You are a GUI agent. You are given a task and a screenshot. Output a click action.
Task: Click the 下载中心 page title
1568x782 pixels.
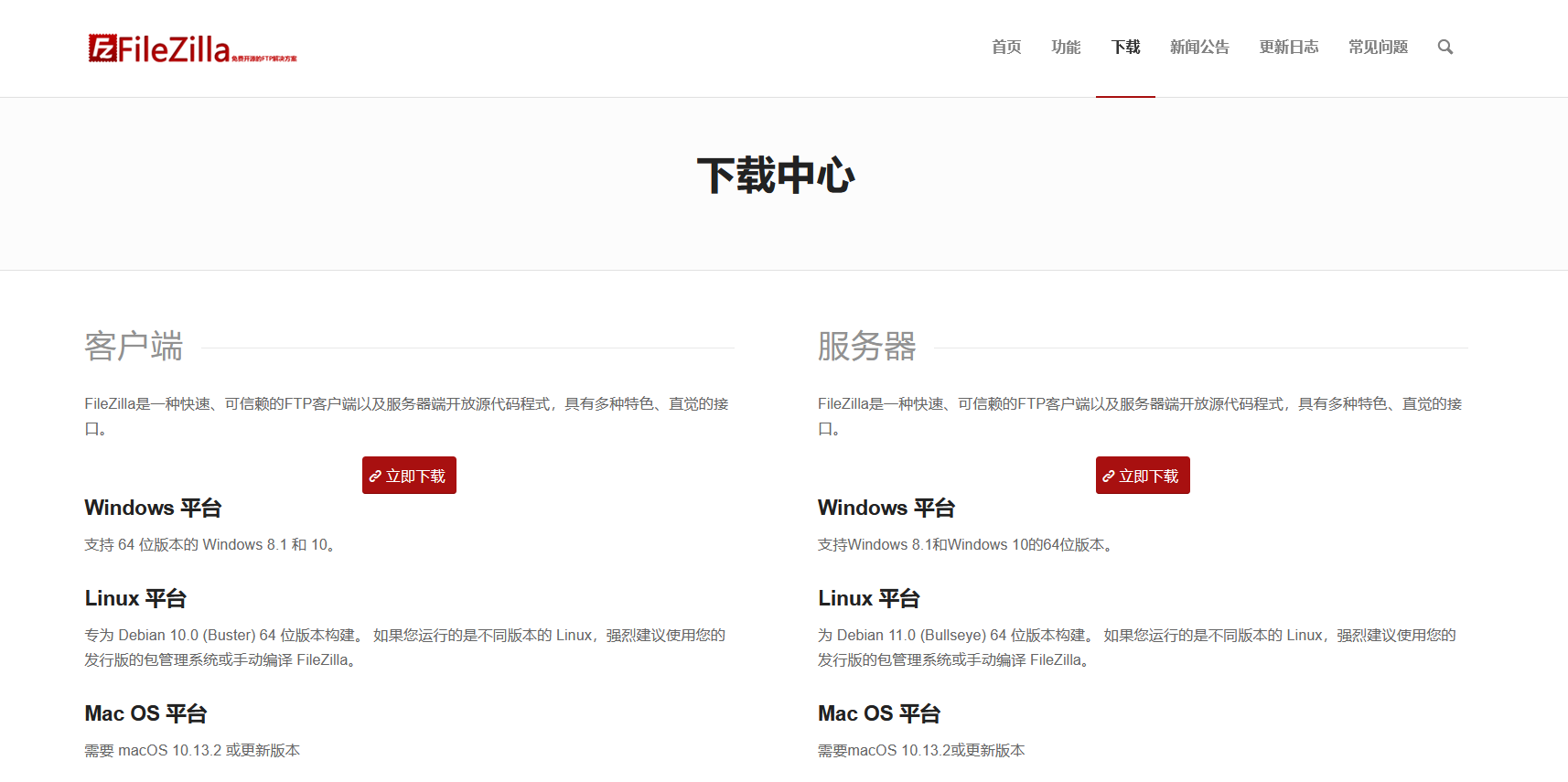776,175
